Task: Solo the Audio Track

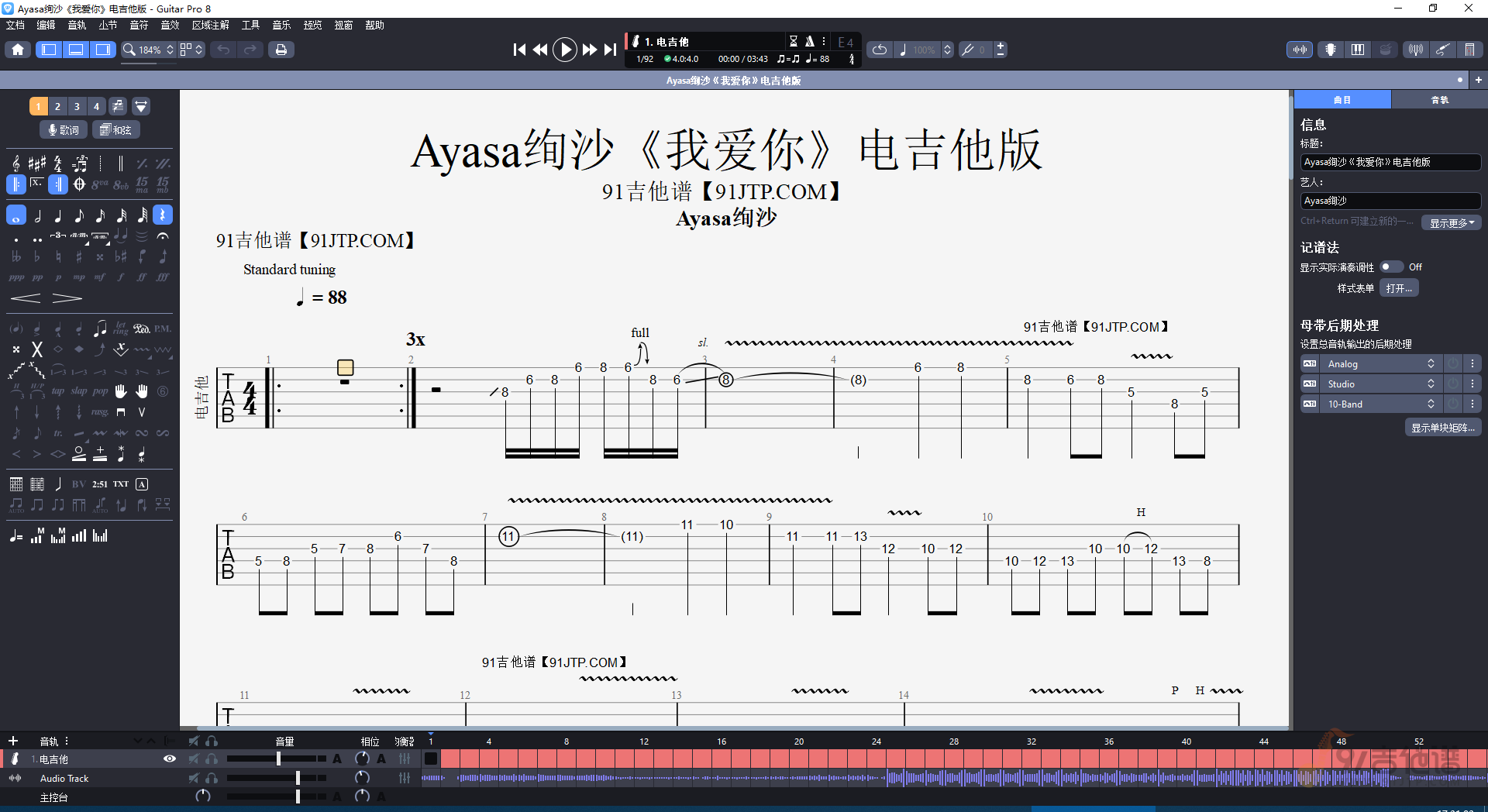Action: [x=212, y=778]
